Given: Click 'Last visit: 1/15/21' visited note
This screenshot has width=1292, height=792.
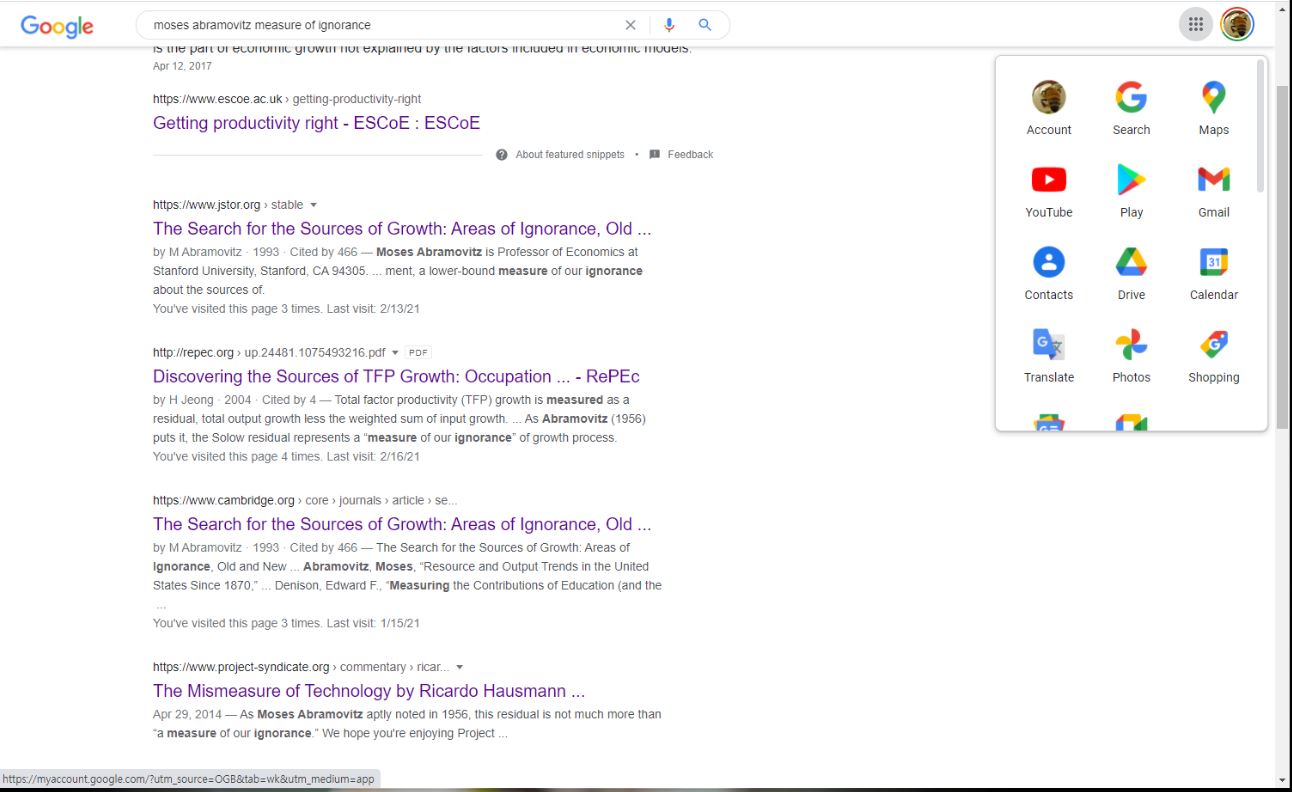Looking at the screenshot, I should point(373,623).
